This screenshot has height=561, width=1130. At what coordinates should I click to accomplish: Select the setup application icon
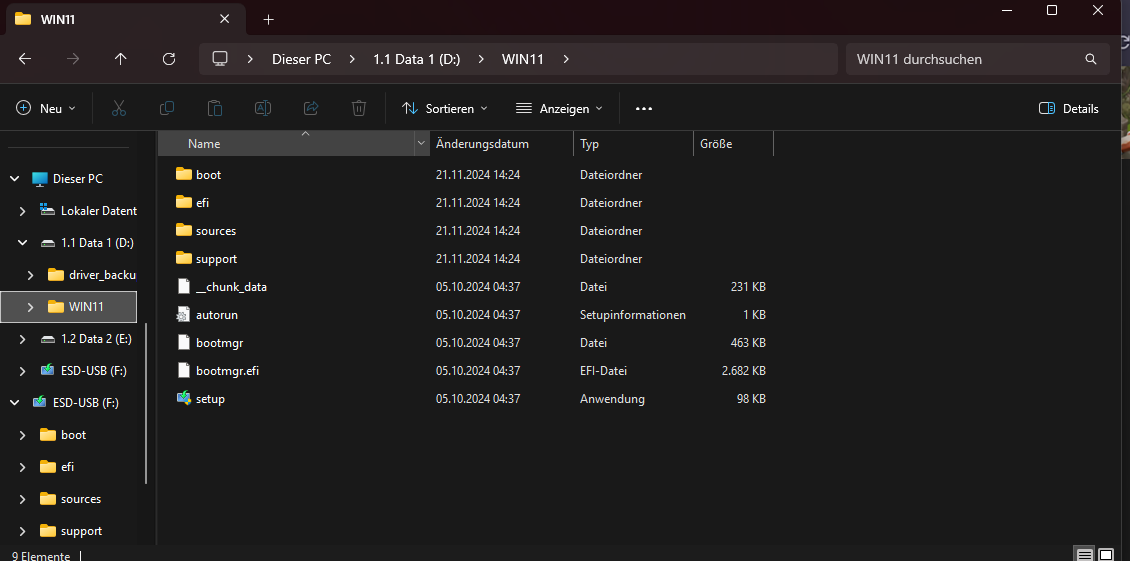184,398
